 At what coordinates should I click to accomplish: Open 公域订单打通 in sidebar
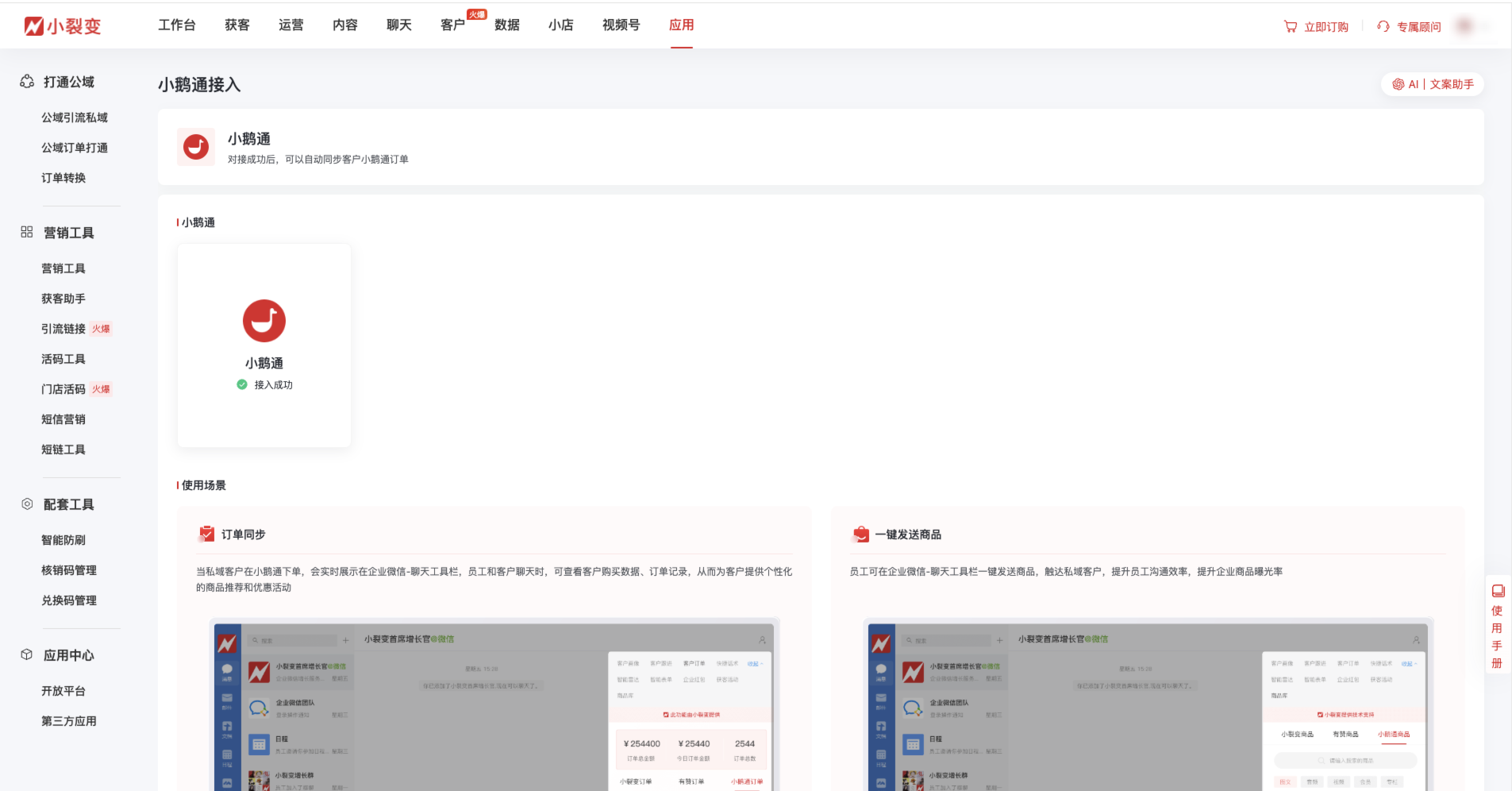(x=75, y=148)
